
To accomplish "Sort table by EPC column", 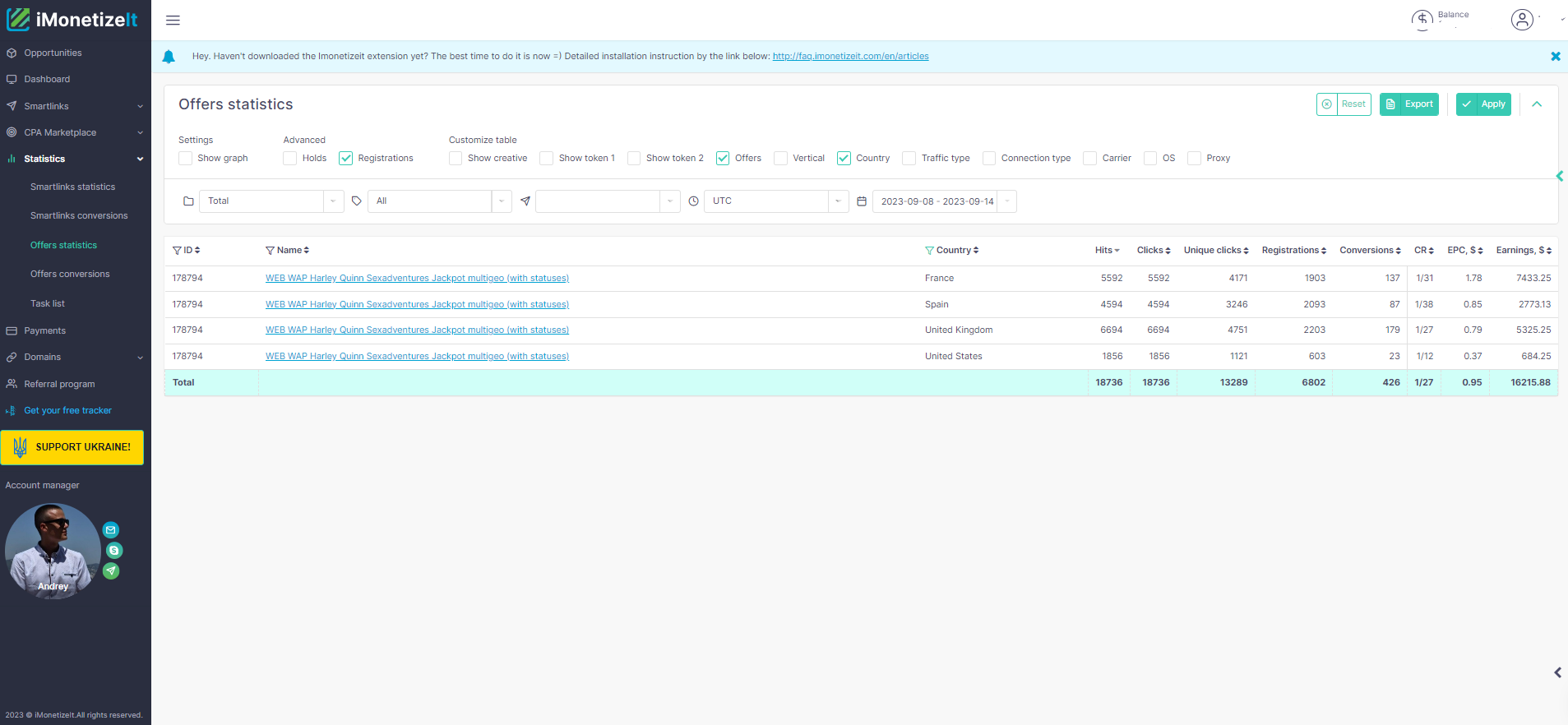I will tap(1465, 251).
